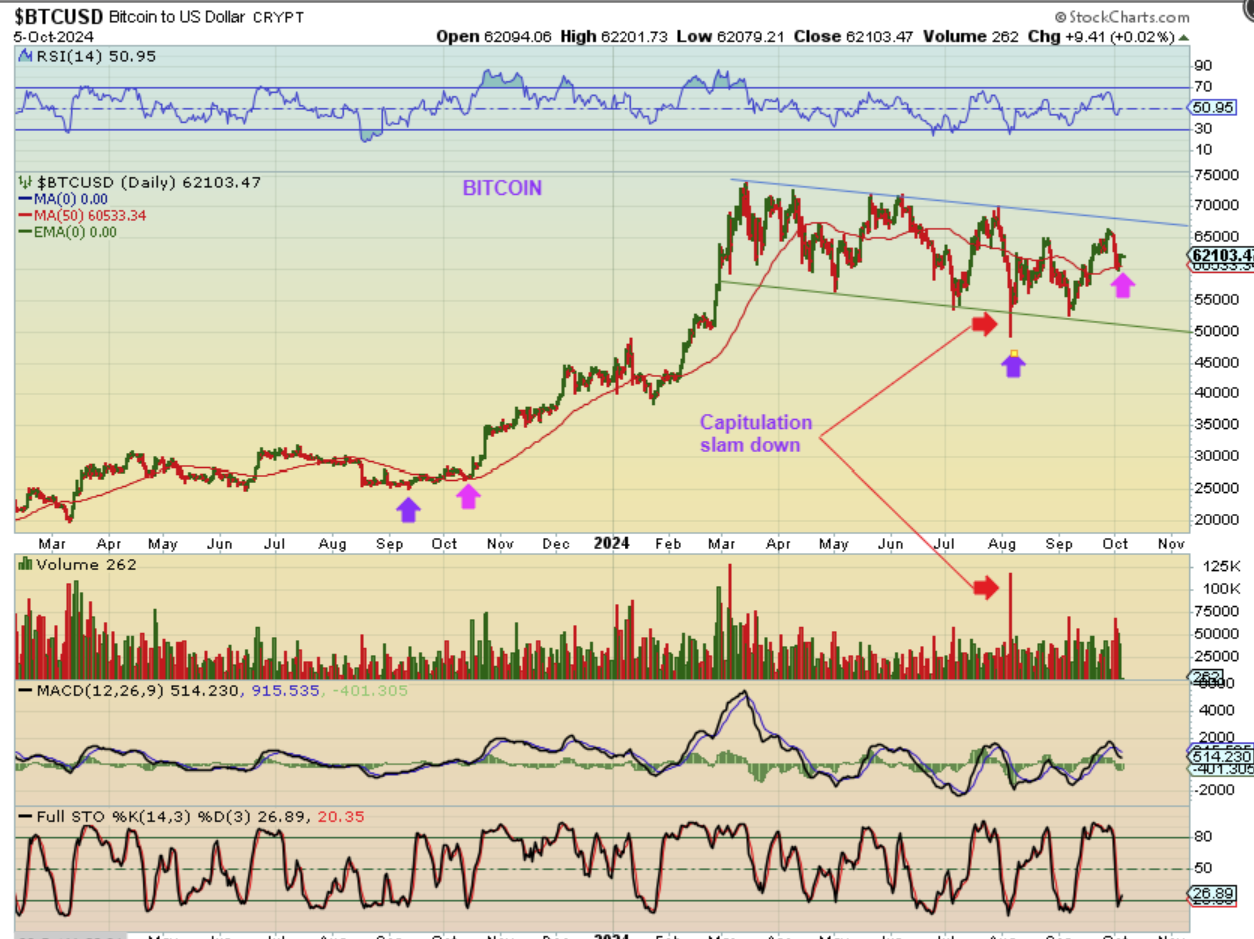
Task: Click the 'Capitulation slam down' note text
Action: pyautogui.click(x=755, y=433)
